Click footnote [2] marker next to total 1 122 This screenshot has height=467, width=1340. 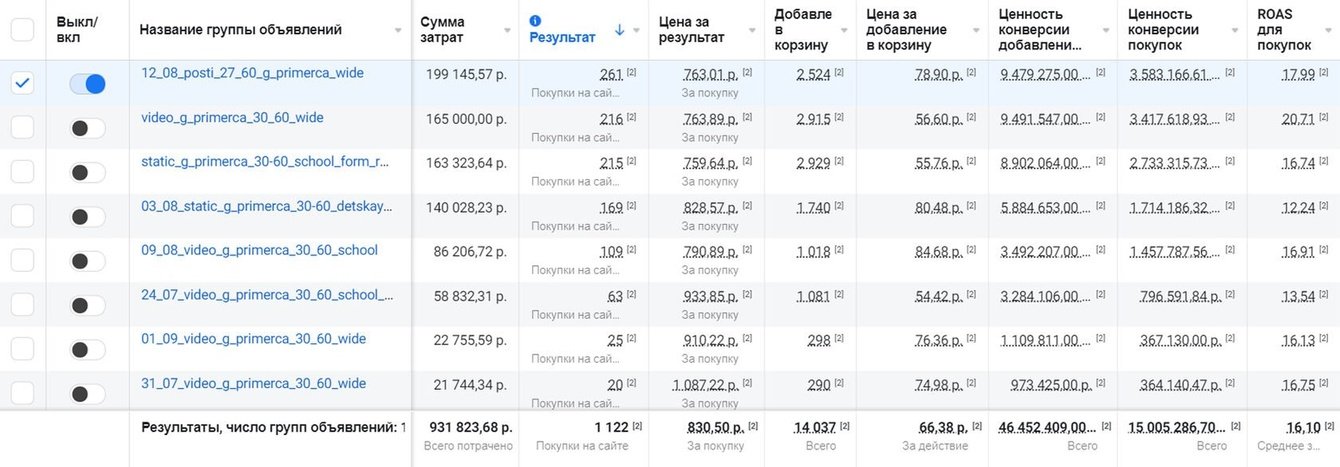click(x=637, y=427)
